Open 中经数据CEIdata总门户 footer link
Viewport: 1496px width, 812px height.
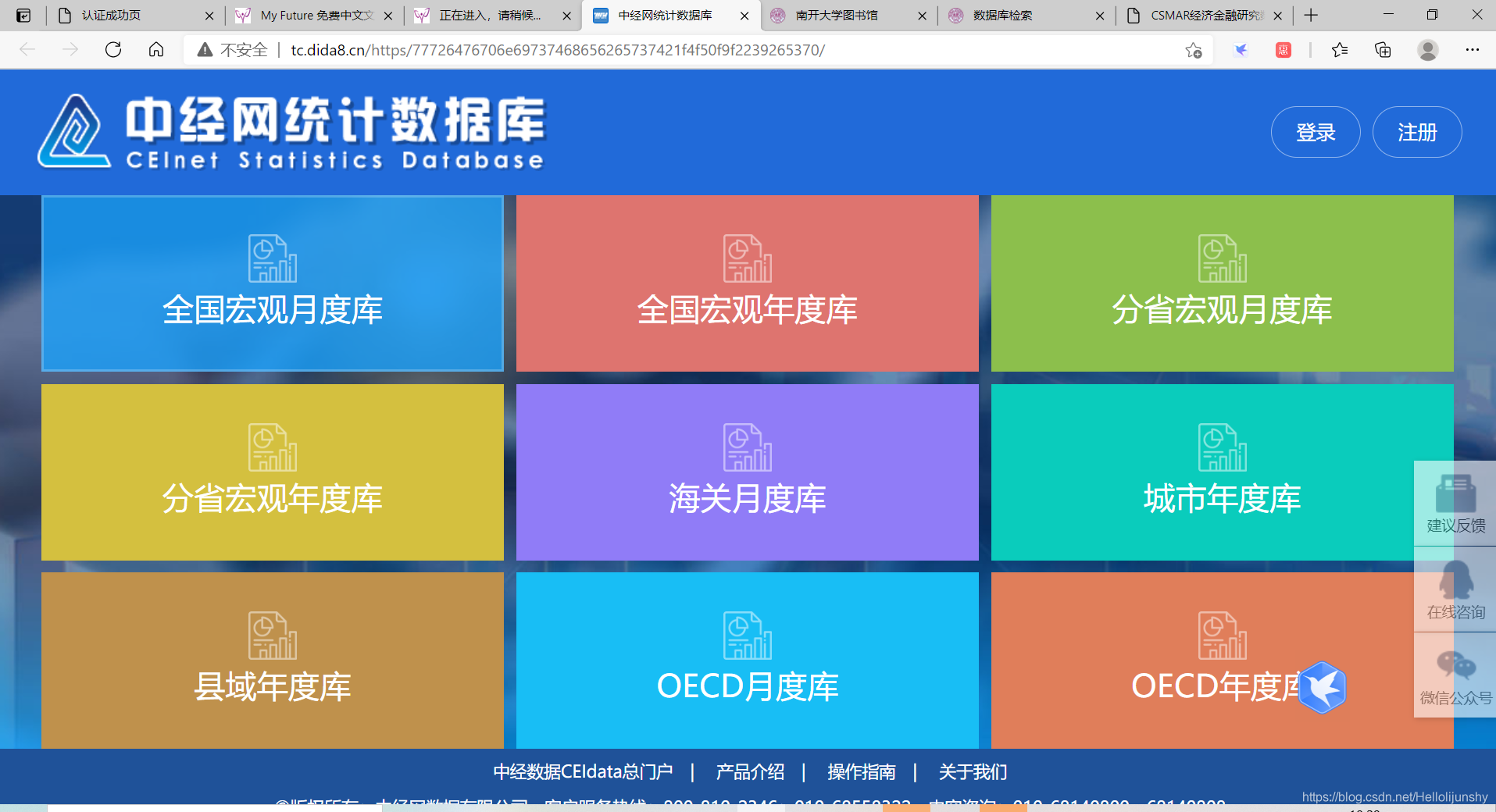click(x=583, y=772)
